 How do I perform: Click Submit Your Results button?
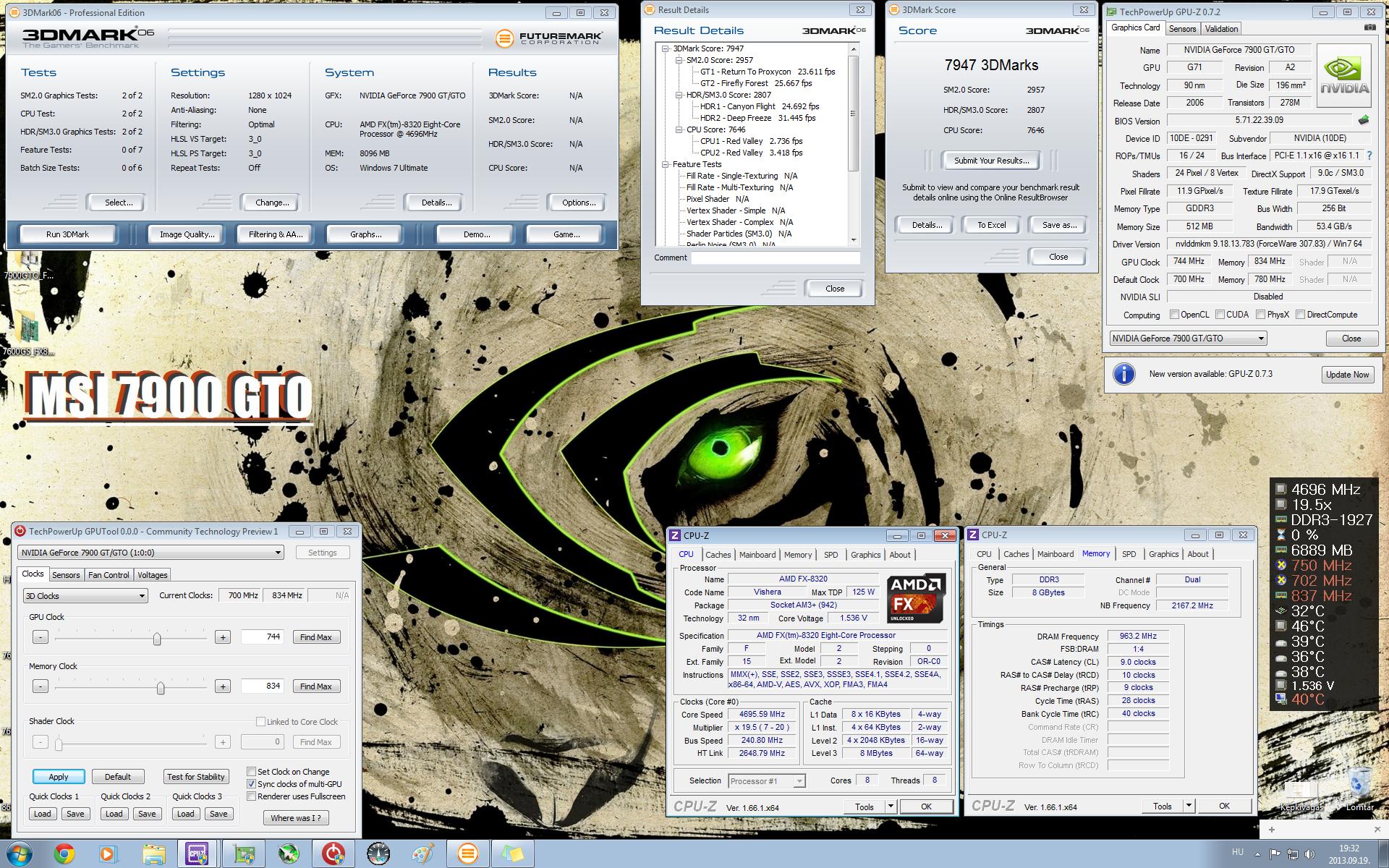coord(991,160)
